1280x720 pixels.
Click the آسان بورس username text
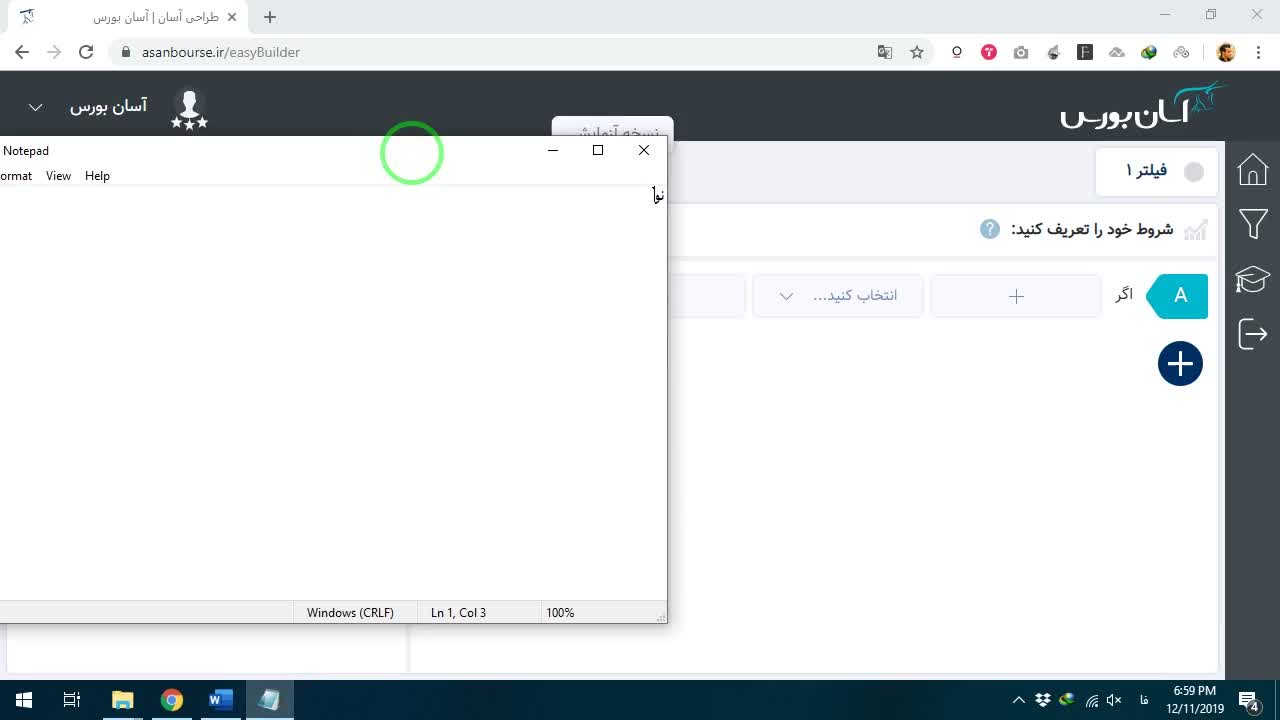tap(108, 106)
